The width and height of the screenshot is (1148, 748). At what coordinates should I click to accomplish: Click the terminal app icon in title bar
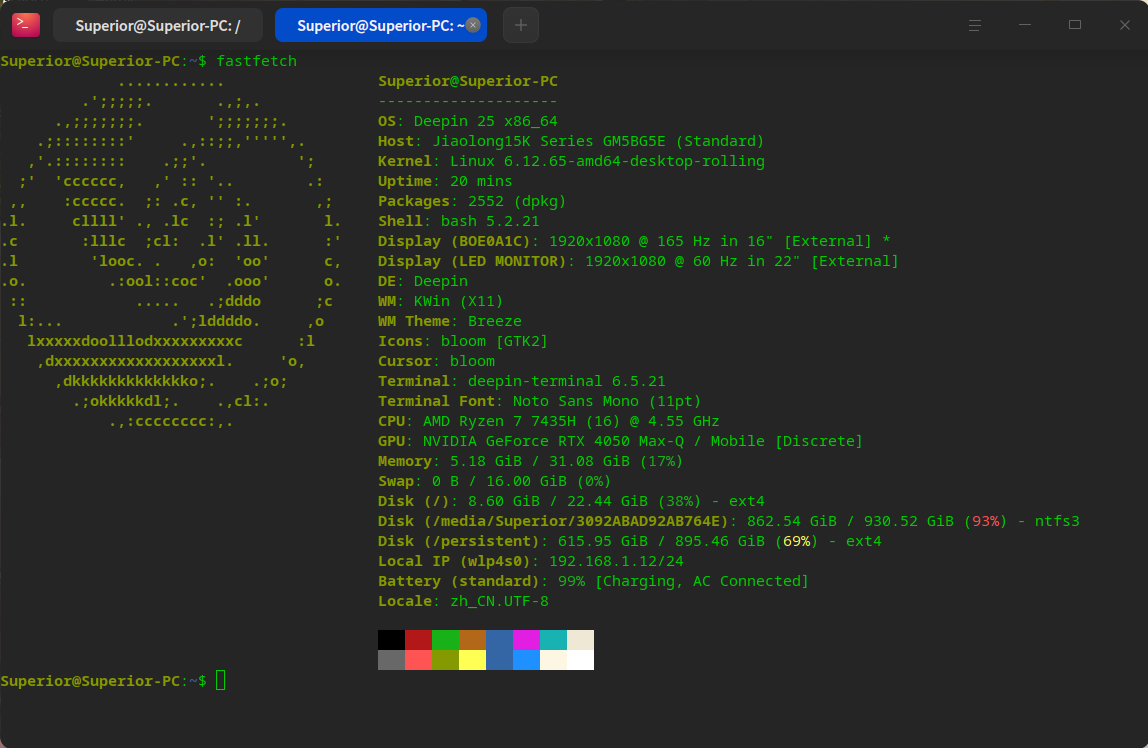tap(26, 25)
